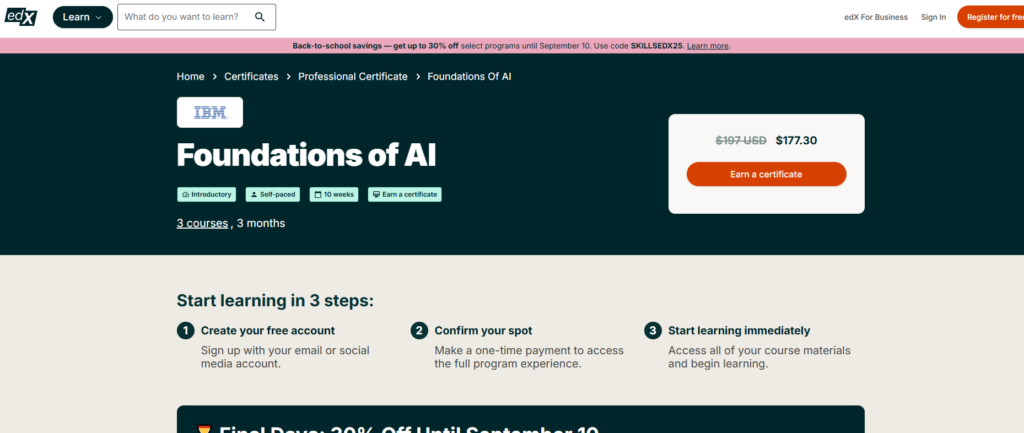Click the search magnifier icon

pyautogui.click(x=260, y=17)
